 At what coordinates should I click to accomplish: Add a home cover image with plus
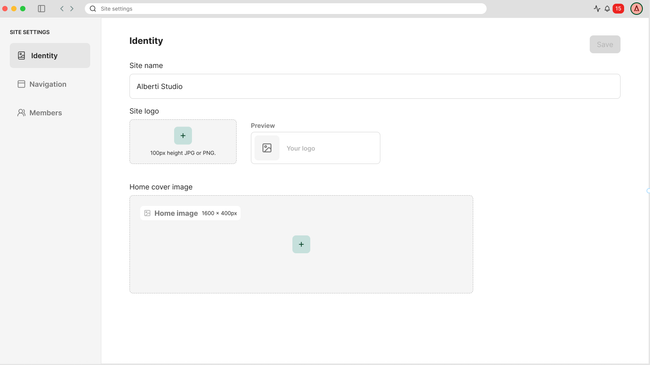coord(301,244)
